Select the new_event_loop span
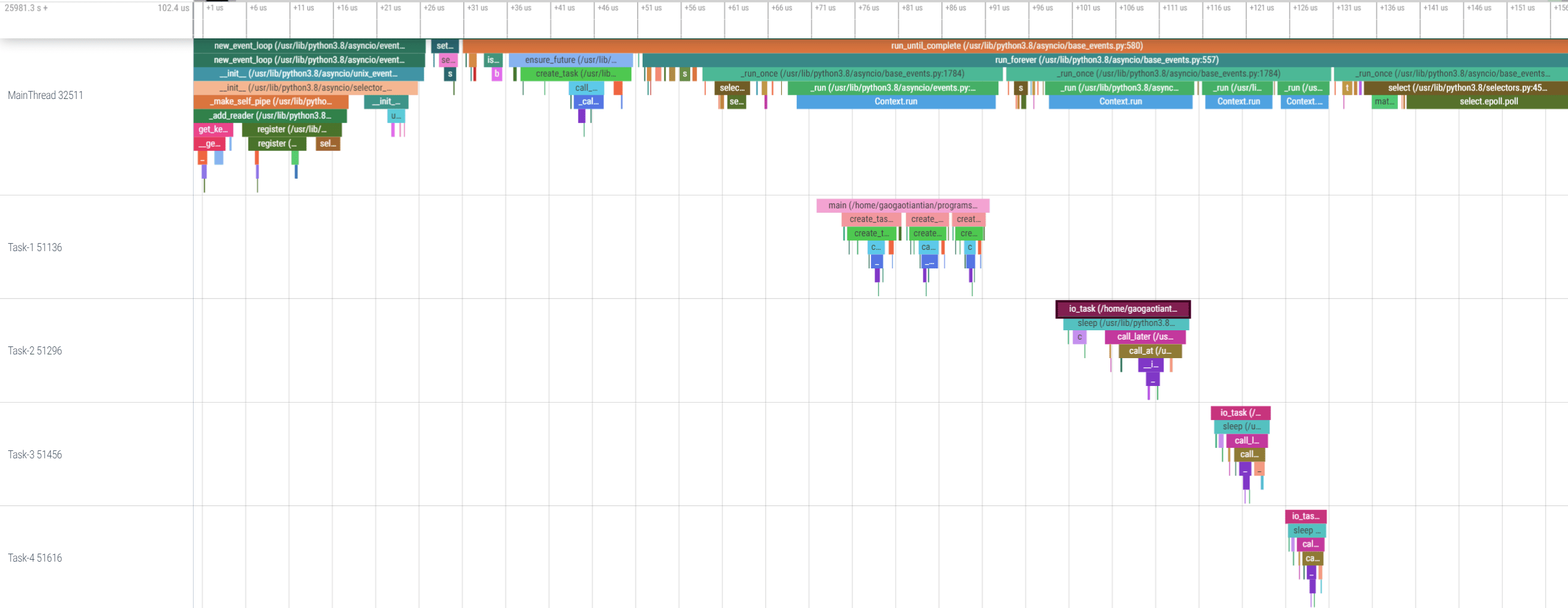Image resolution: width=1568 pixels, height=608 pixels. [x=309, y=46]
